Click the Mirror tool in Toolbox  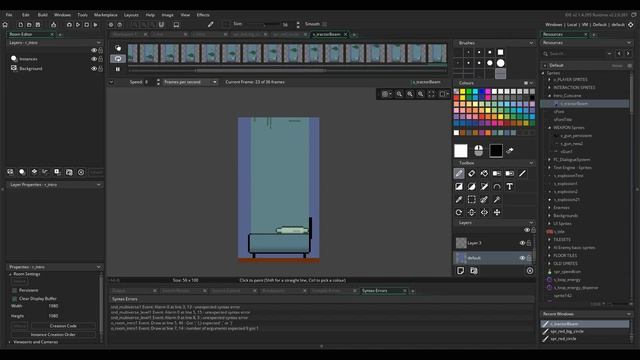pyautogui.click(x=484, y=212)
